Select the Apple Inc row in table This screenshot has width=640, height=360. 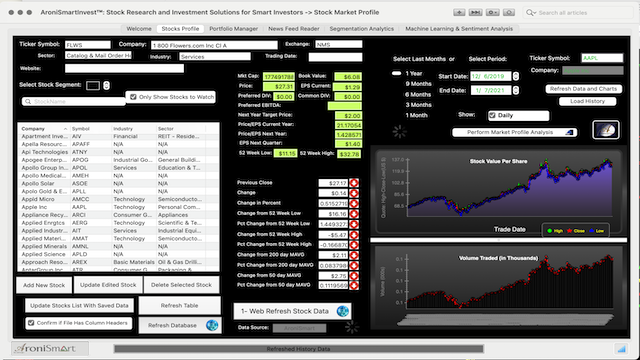click(x=118, y=207)
